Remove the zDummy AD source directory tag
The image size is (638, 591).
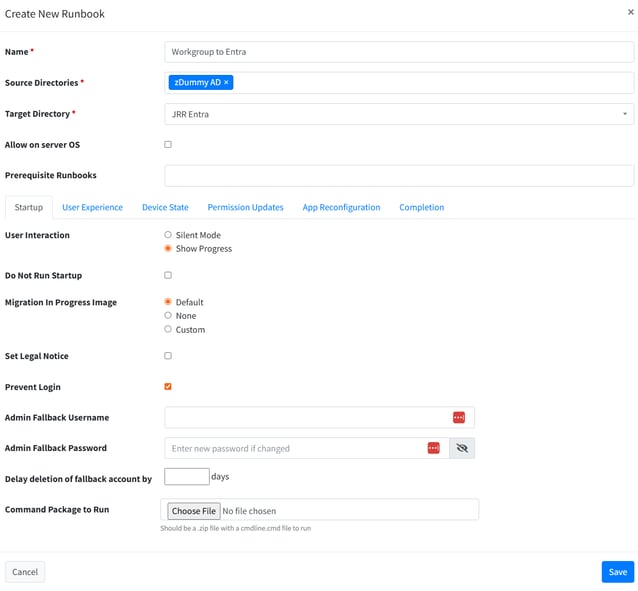coord(226,82)
